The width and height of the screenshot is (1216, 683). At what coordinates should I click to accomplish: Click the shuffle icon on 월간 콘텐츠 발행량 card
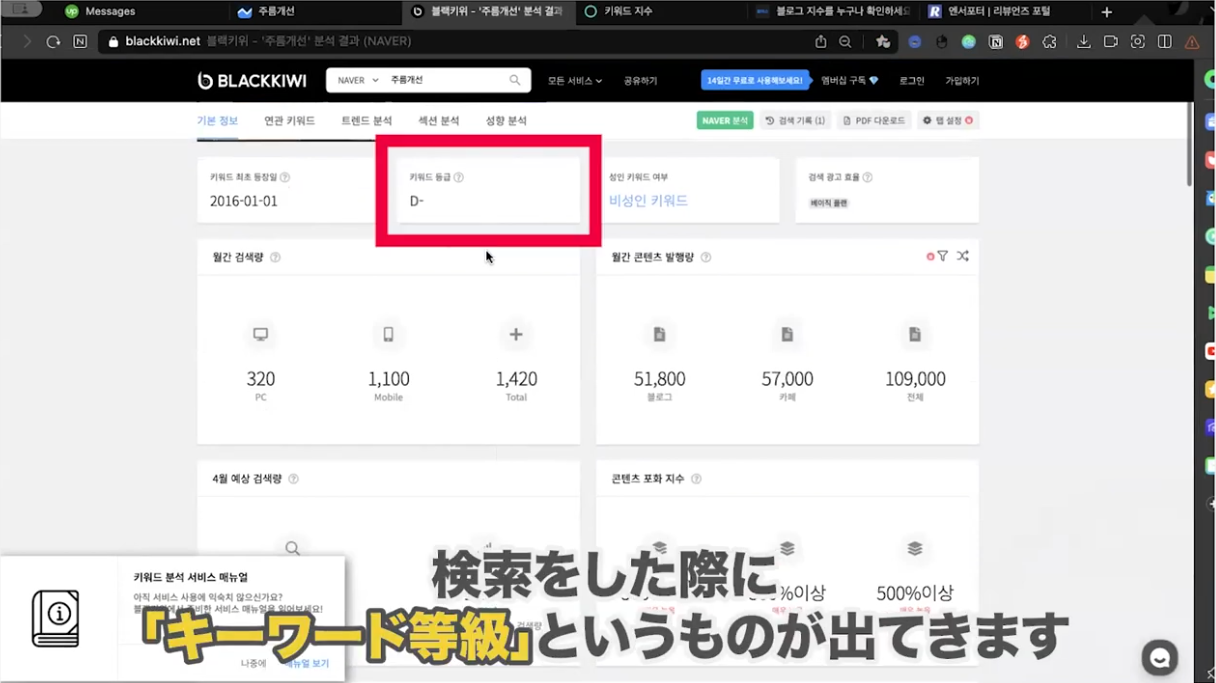coord(962,257)
